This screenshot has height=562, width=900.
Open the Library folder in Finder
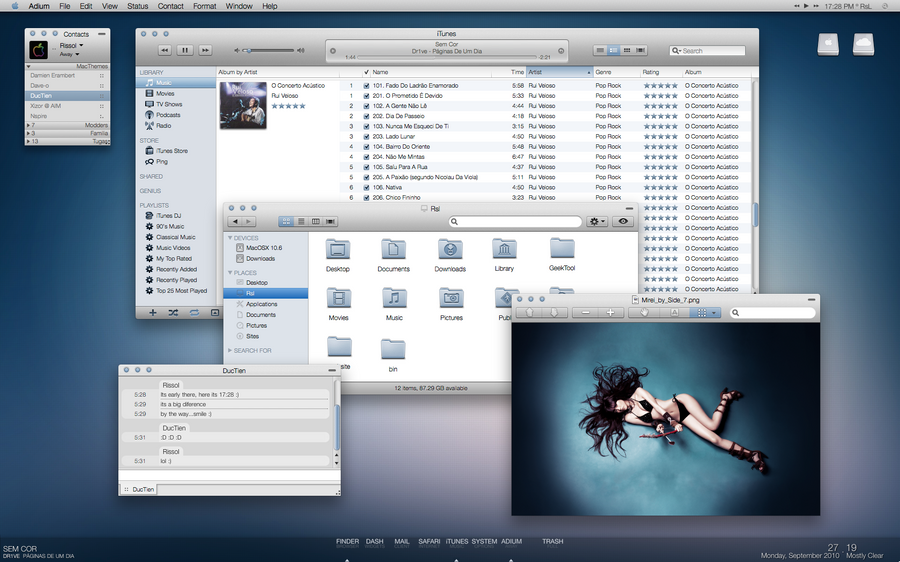tap(504, 255)
